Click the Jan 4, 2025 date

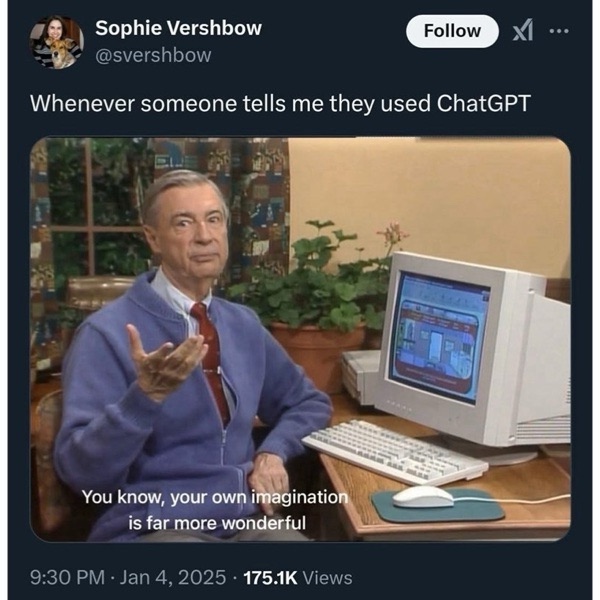173,577
